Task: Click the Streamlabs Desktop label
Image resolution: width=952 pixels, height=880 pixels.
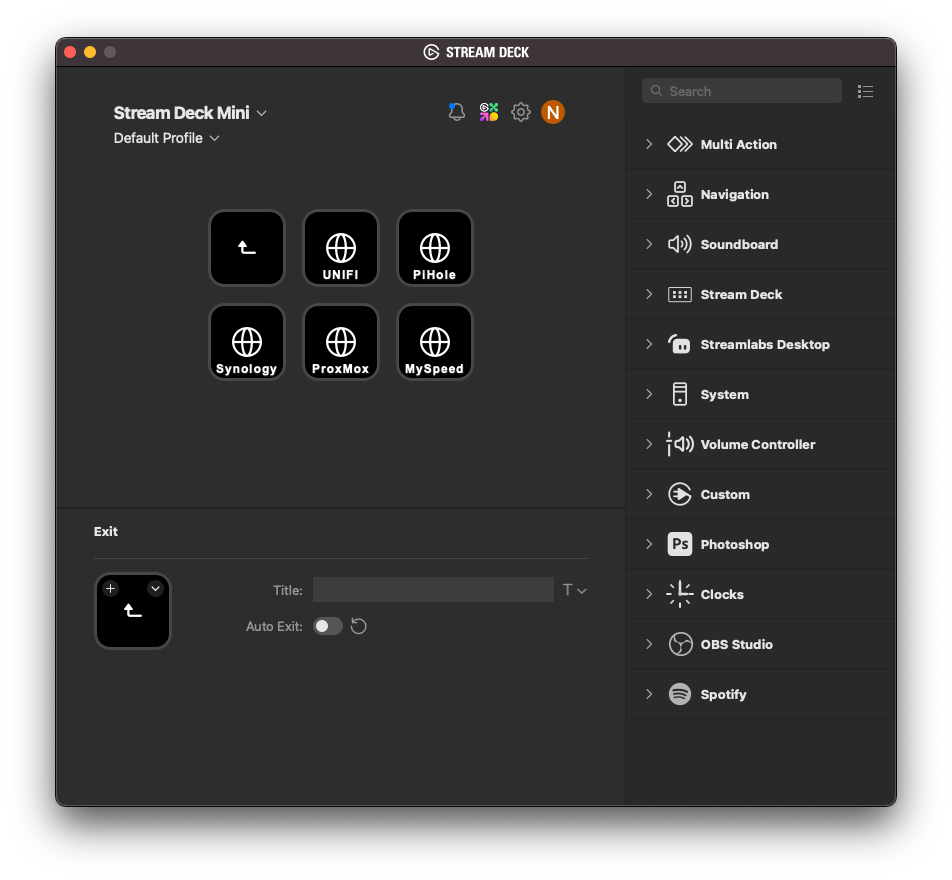Action: 765,344
